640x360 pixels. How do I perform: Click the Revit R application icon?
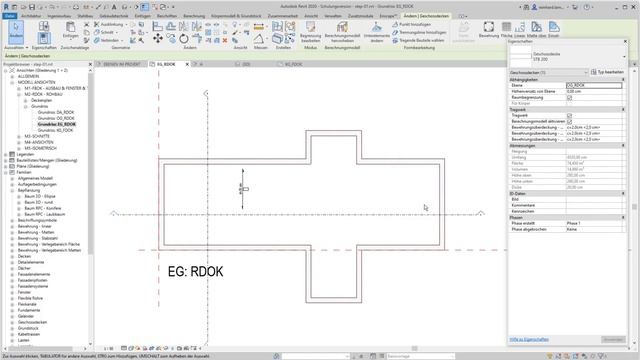click(x=6, y=7)
